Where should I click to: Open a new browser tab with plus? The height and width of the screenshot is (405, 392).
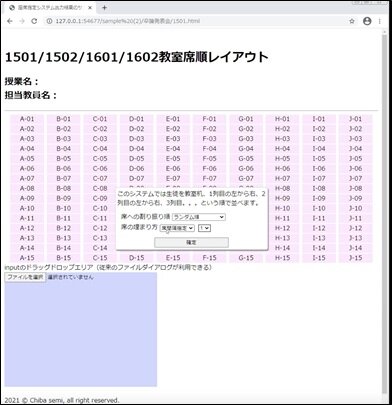pyautogui.click(x=104, y=7)
